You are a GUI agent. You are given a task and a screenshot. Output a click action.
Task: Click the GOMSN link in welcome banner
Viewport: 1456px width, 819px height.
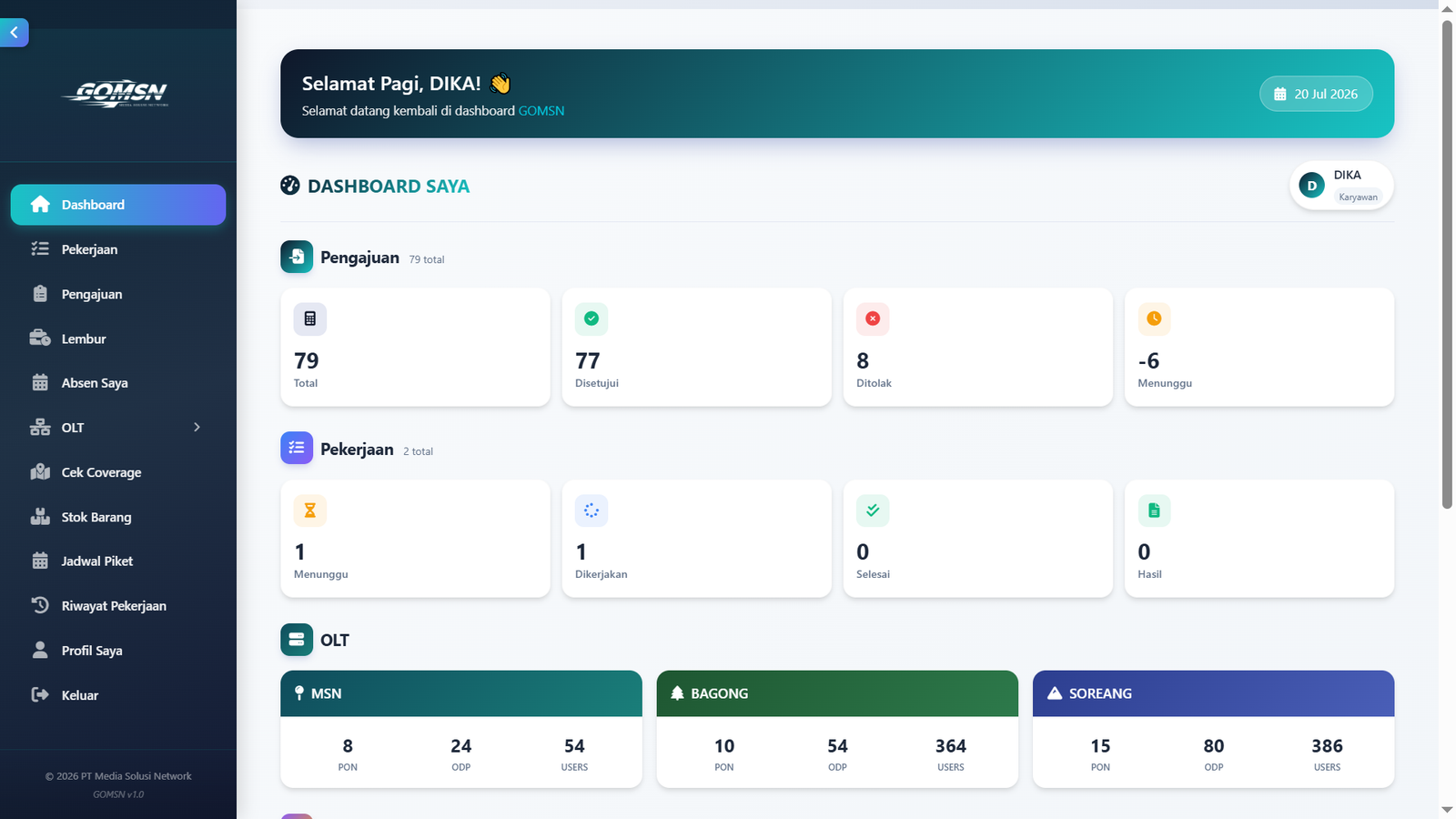541,111
